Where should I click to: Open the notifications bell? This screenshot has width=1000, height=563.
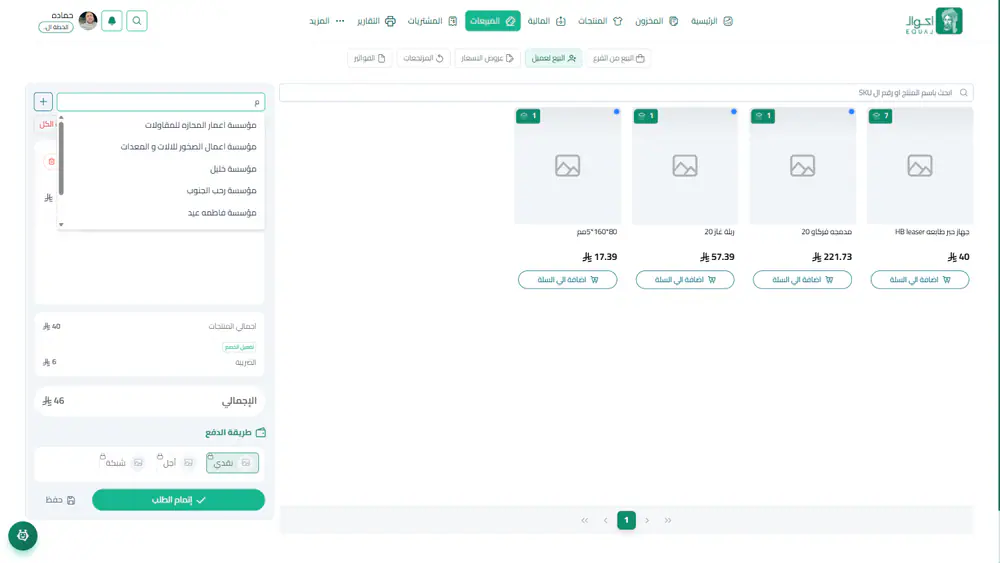112,21
